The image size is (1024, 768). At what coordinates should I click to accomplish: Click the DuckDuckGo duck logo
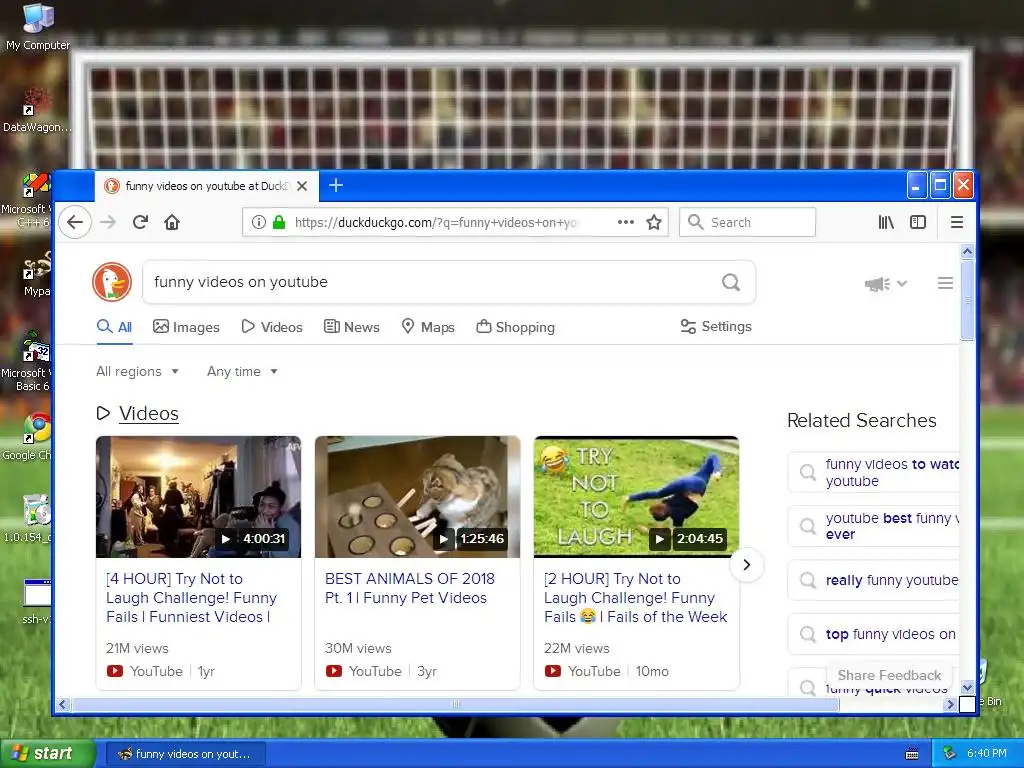tap(112, 282)
